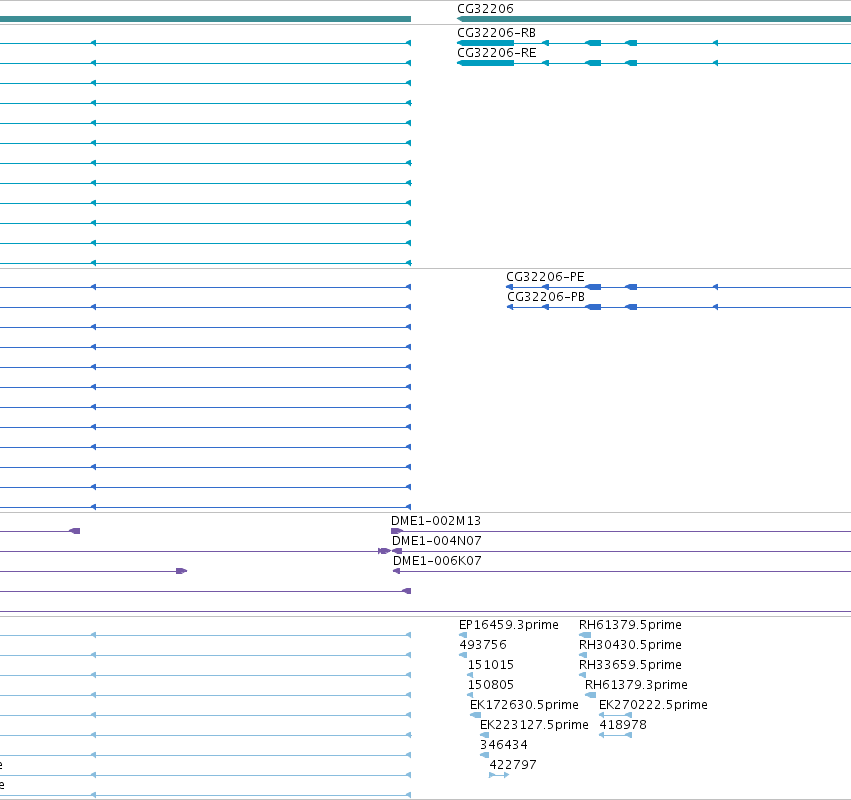851x800 pixels.
Task: Click the CG32206-RB thick exon block
Action: [x=486, y=43]
